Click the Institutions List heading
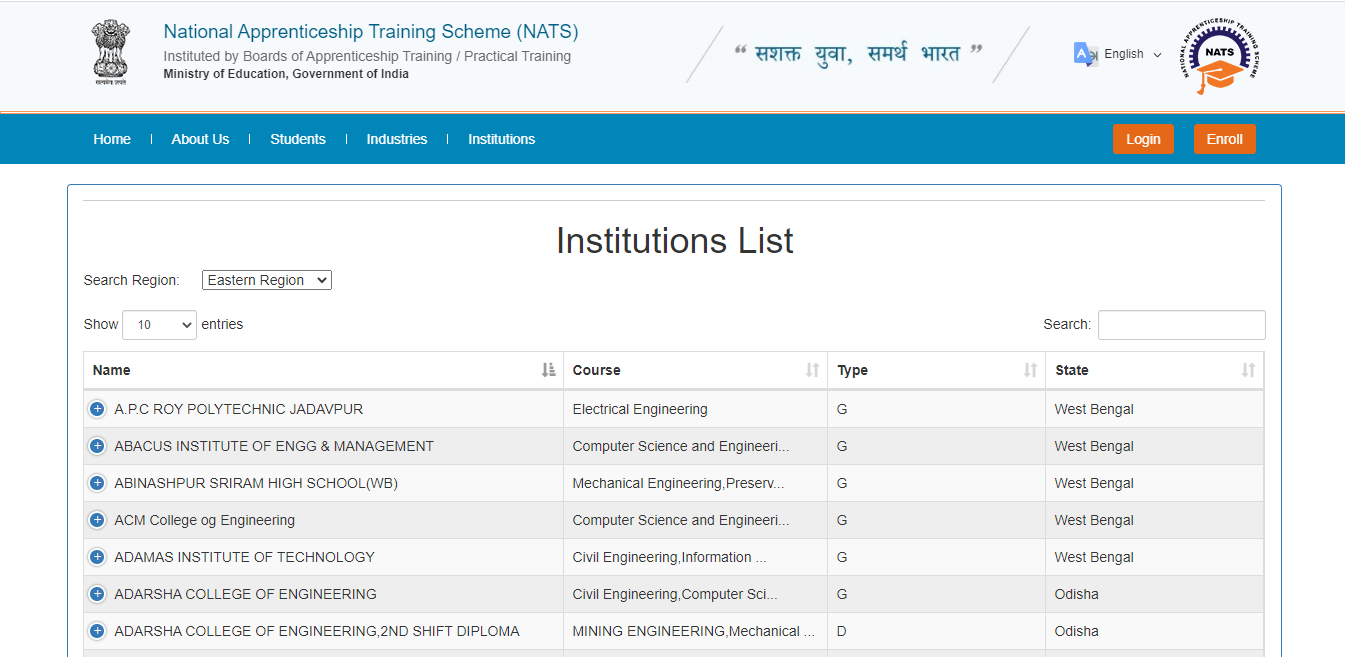 675,241
